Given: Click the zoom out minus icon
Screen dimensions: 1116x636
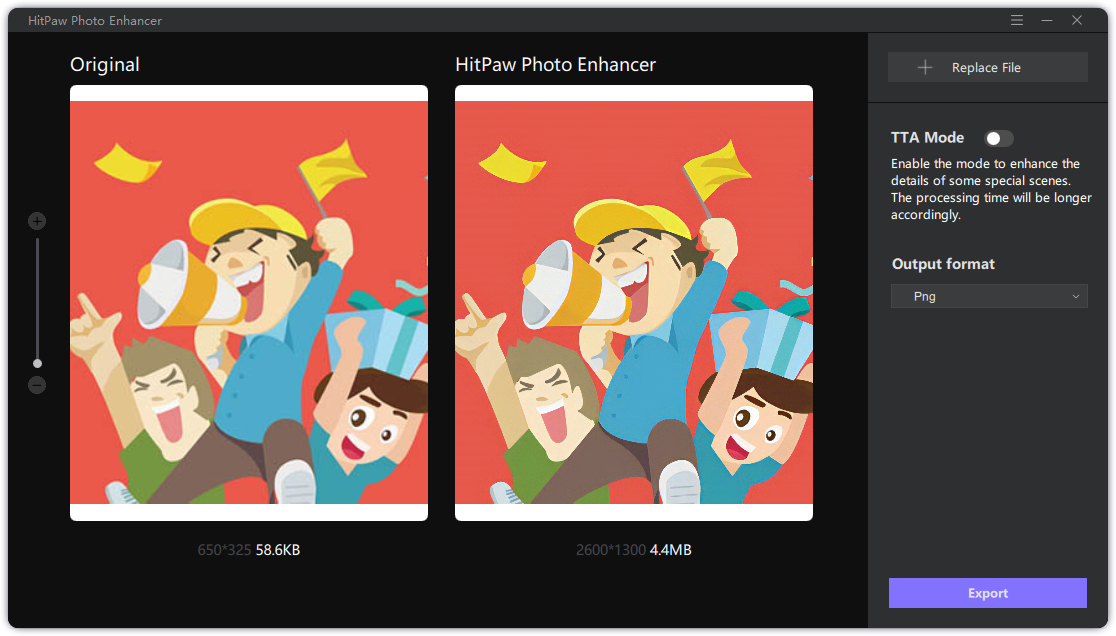Looking at the screenshot, I should (x=37, y=385).
